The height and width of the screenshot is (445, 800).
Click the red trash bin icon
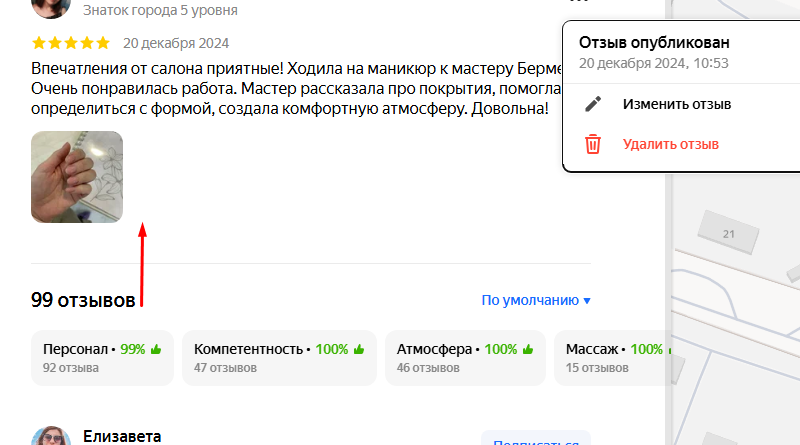(593, 144)
